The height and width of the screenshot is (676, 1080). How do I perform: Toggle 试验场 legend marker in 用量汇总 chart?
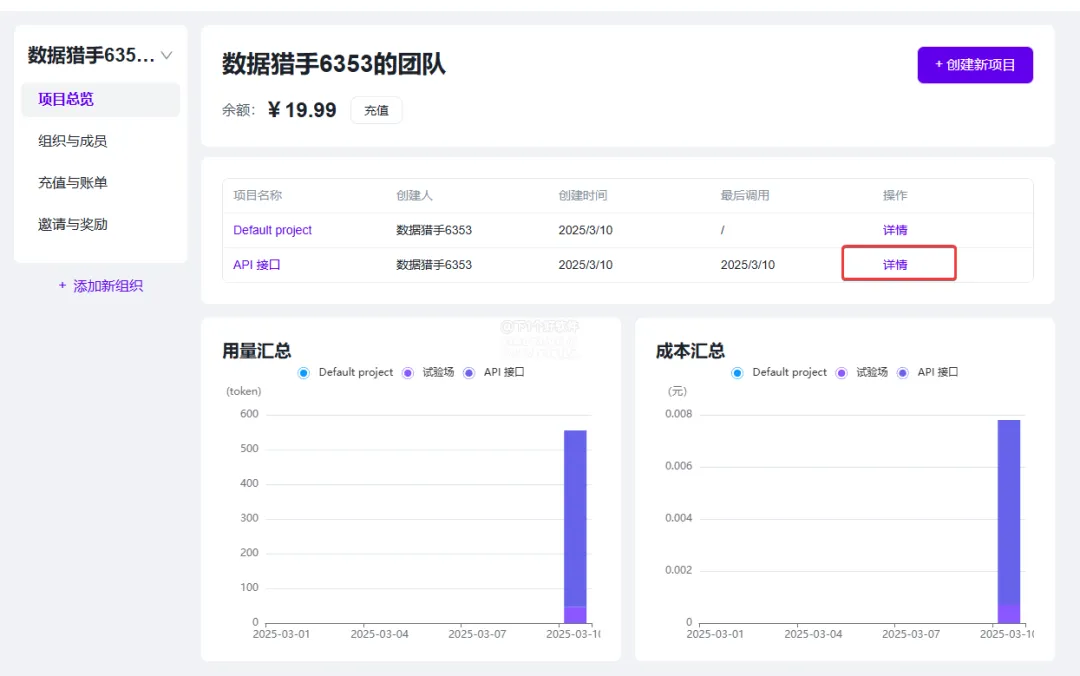(x=408, y=372)
